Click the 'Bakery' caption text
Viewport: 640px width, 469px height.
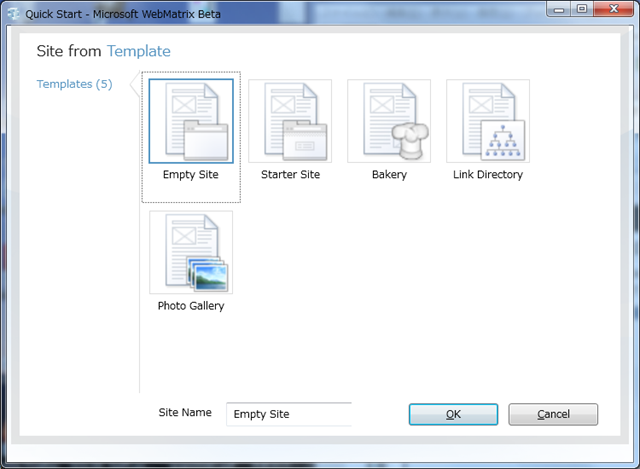(x=389, y=175)
